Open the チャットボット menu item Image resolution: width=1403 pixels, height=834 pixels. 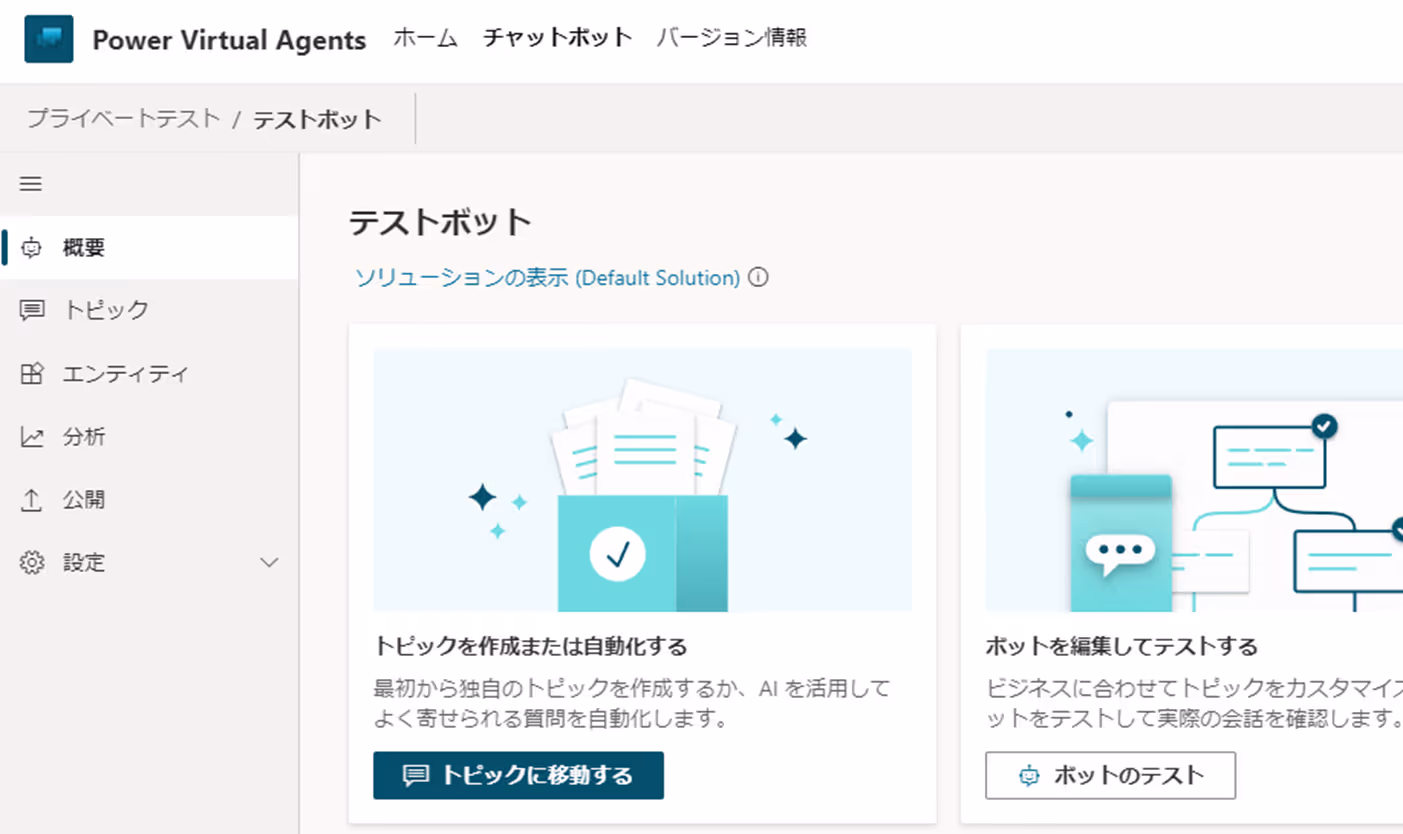coord(558,38)
